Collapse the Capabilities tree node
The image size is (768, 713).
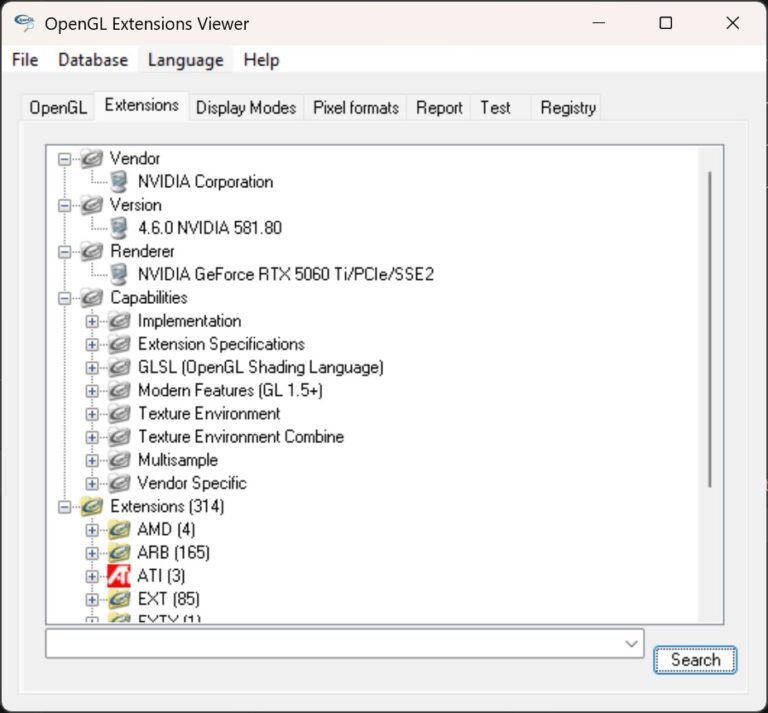click(x=65, y=298)
